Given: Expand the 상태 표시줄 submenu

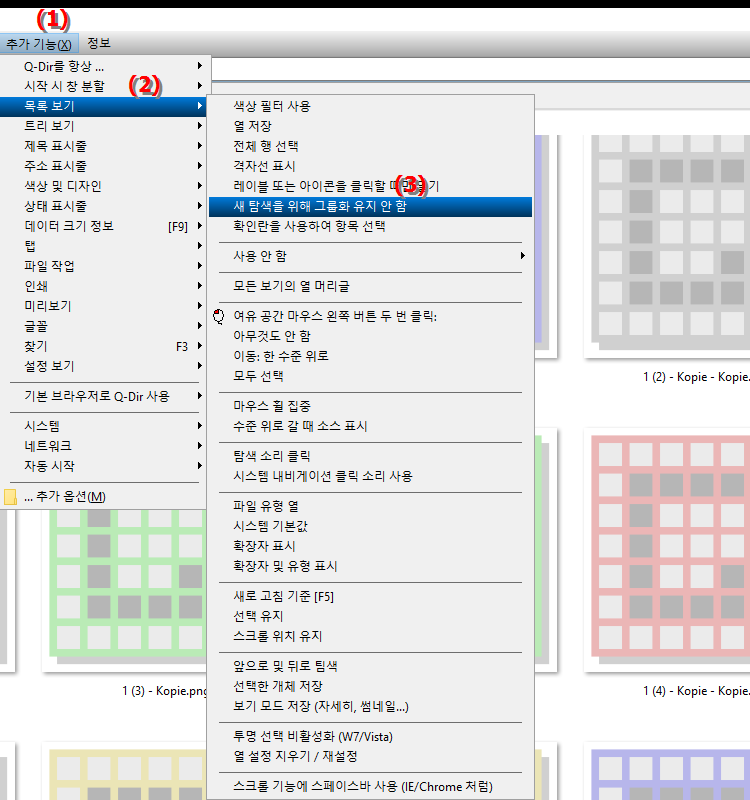Looking at the screenshot, I should [105, 206].
